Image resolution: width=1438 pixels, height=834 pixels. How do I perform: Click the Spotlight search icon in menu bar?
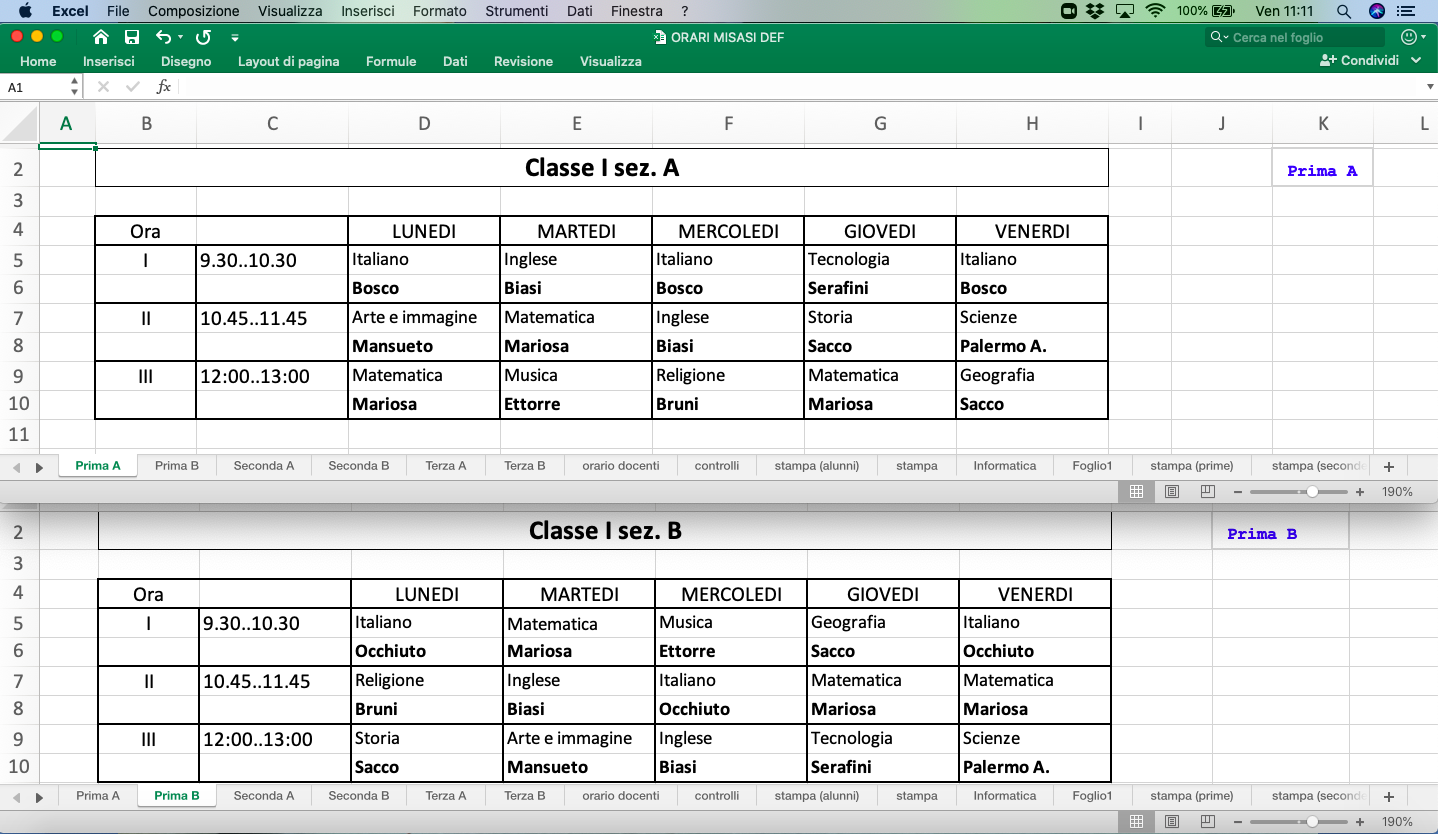(1343, 11)
